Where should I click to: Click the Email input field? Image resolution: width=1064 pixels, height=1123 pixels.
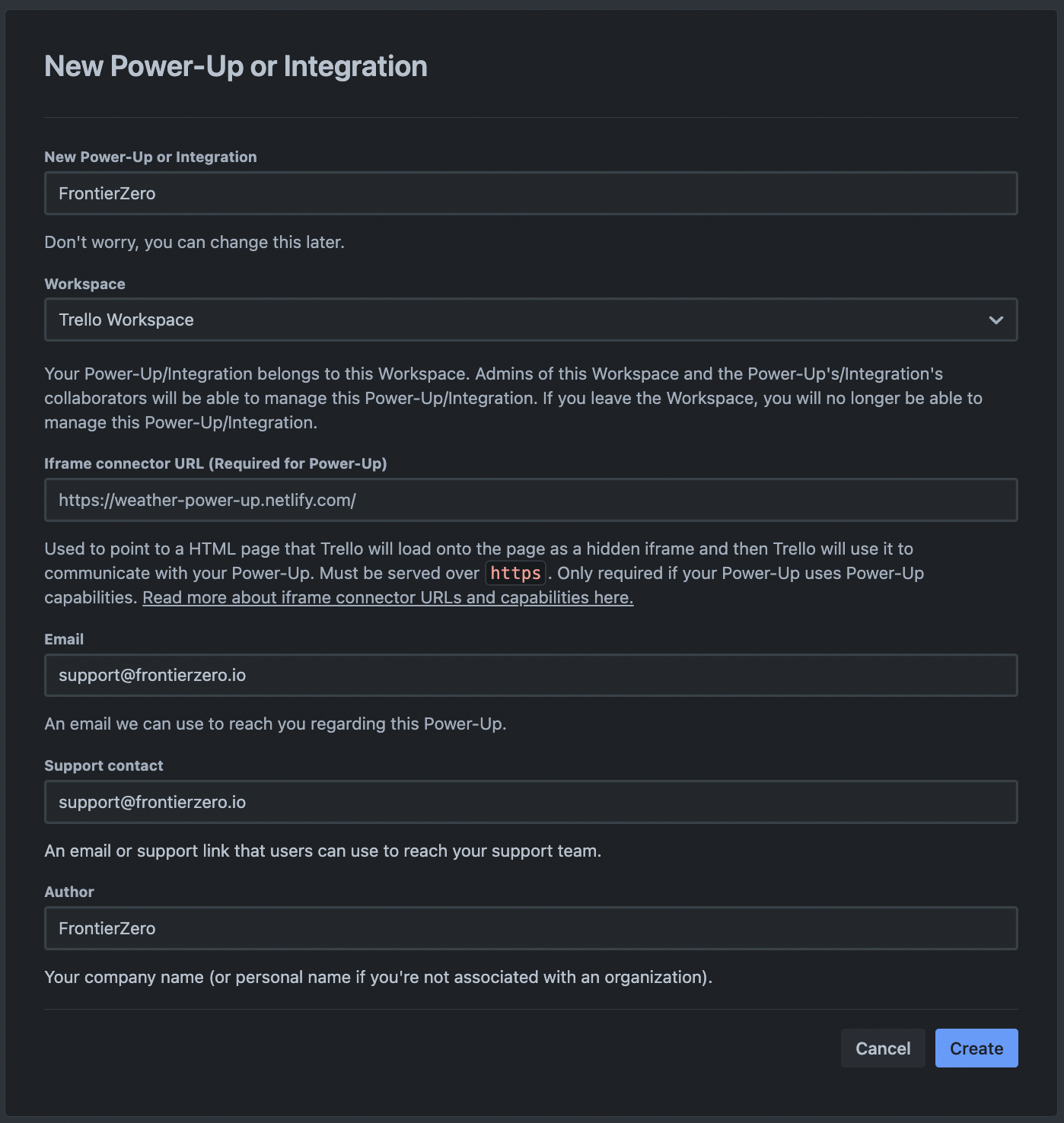tap(530, 675)
